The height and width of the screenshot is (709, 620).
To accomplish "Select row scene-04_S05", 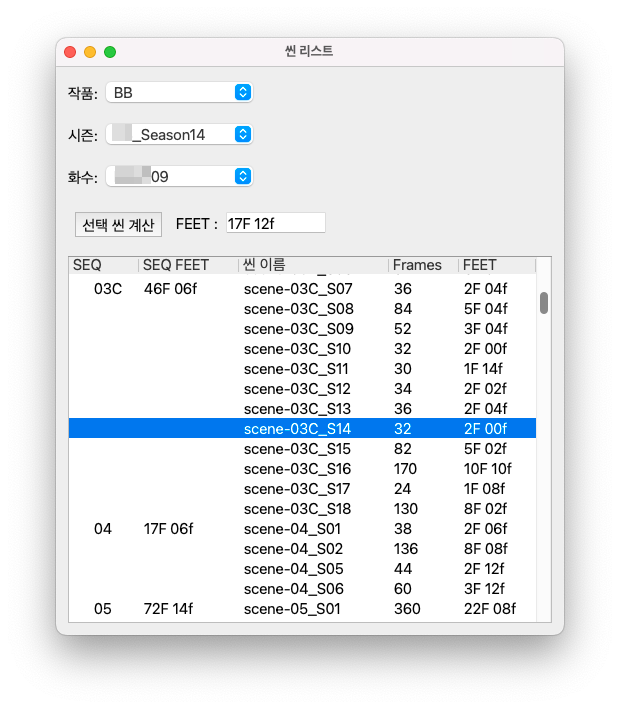I will tap(302, 569).
